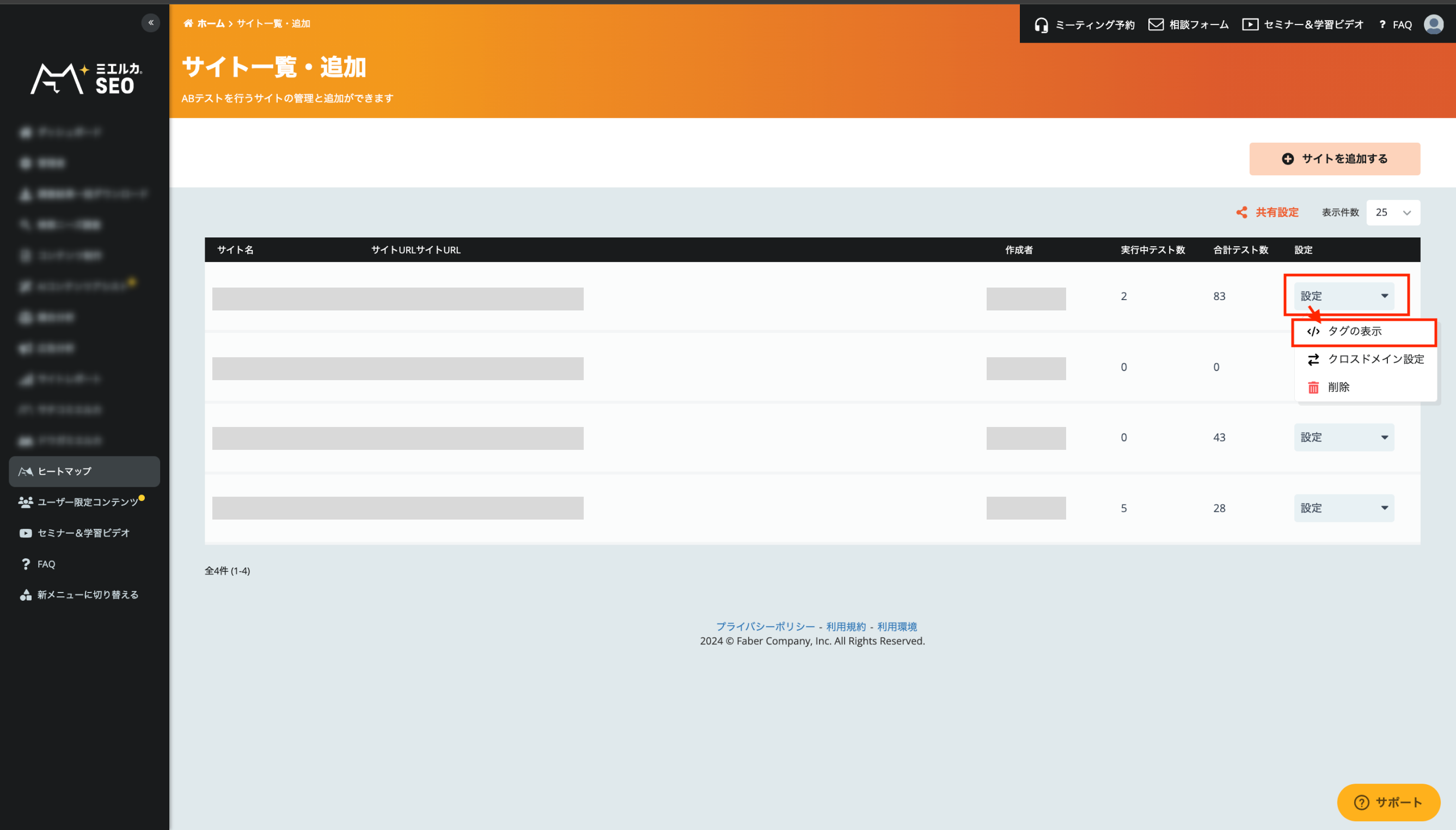Open セミナー&学習ビデオ in top bar
Screen dimensions: 1456x830
point(1304,25)
